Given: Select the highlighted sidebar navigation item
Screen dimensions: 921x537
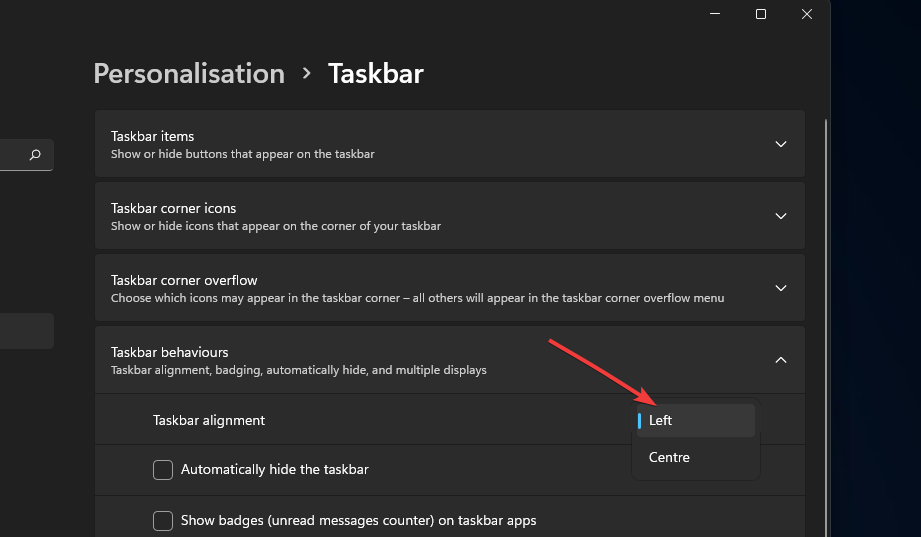Looking at the screenshot, I should pos(26,331).
